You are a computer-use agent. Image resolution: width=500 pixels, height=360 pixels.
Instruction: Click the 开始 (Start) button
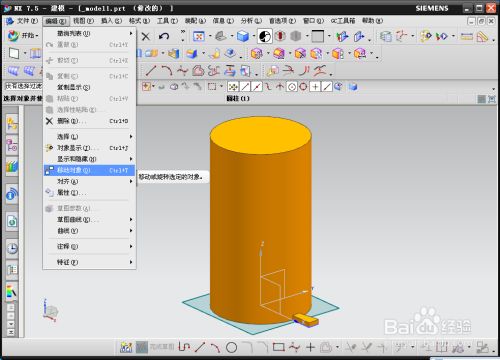23,36
